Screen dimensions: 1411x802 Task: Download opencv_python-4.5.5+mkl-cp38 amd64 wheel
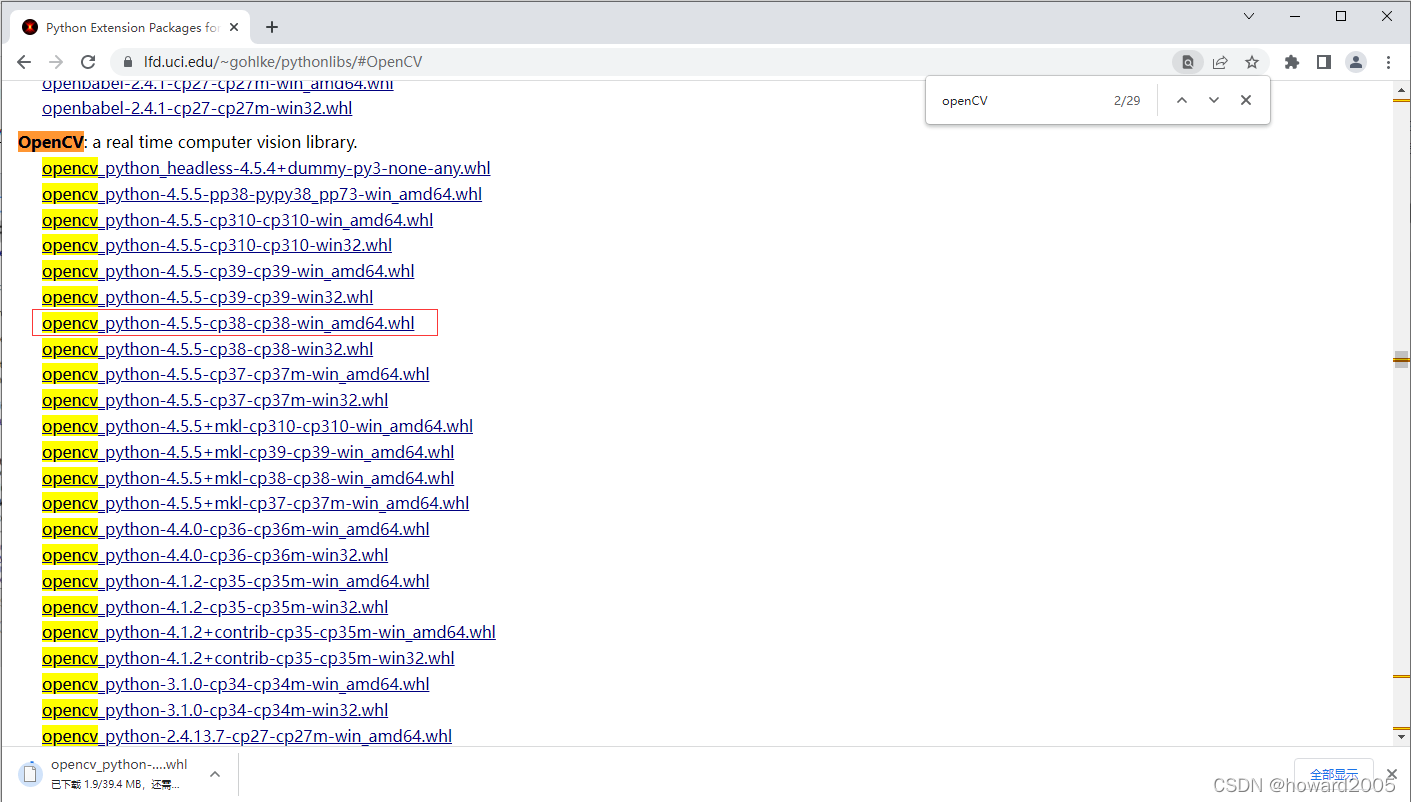(x=248, y=478)
